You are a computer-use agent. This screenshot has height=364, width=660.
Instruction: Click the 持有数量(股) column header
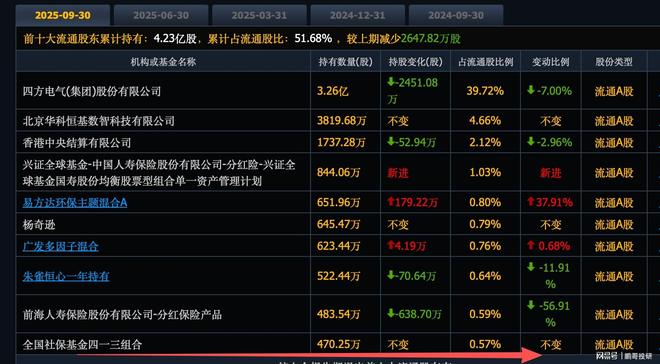[x=346, y=62]
